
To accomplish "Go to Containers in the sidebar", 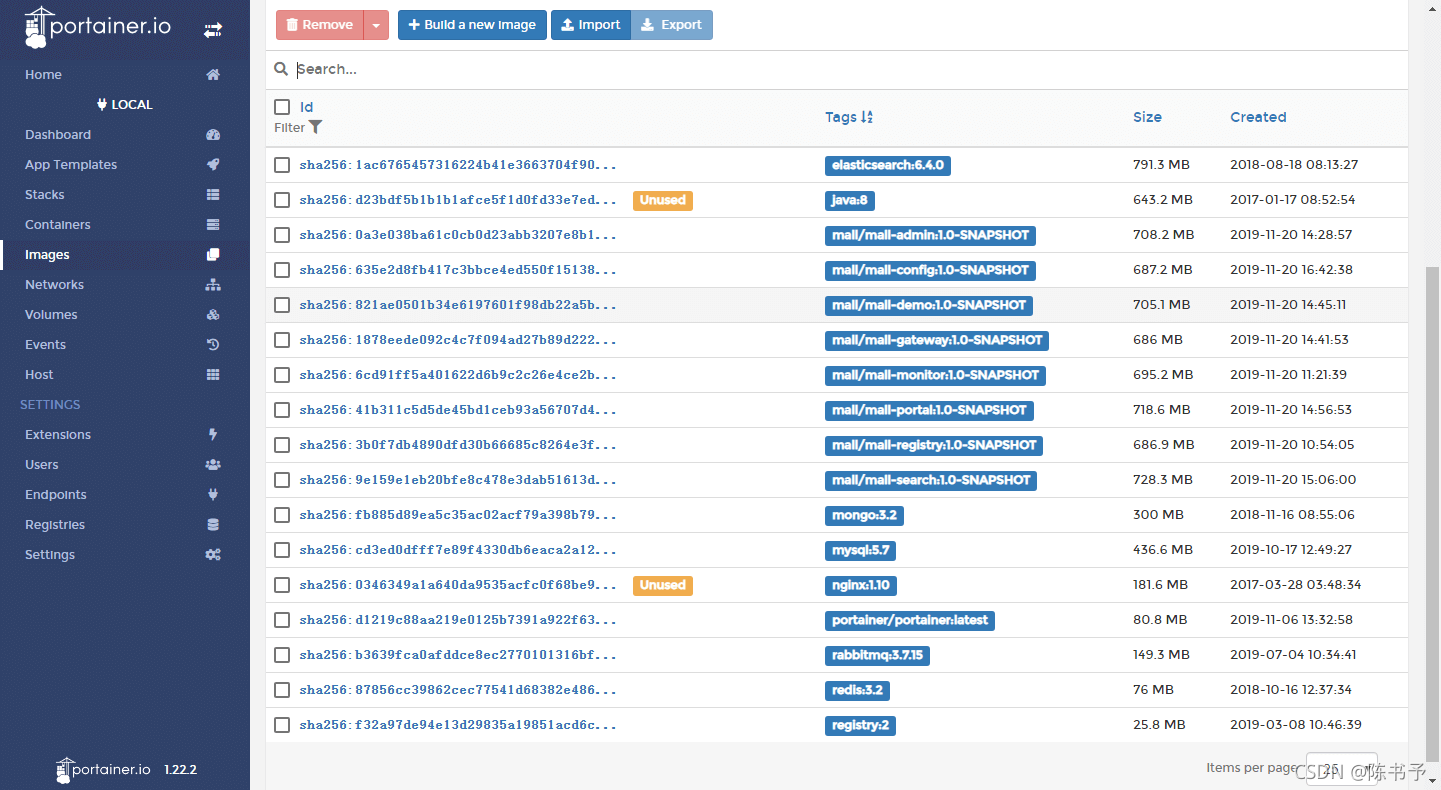I will point(58,225).
